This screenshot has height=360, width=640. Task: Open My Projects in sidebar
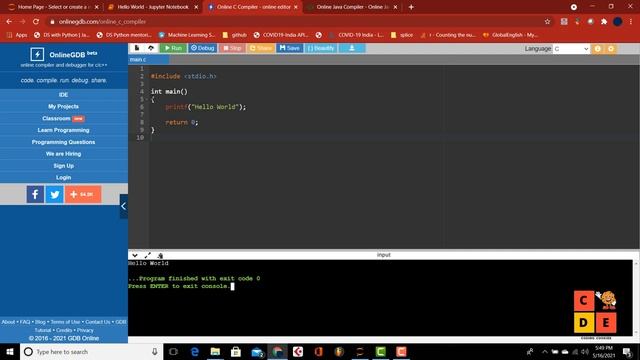tap(63, 107)
